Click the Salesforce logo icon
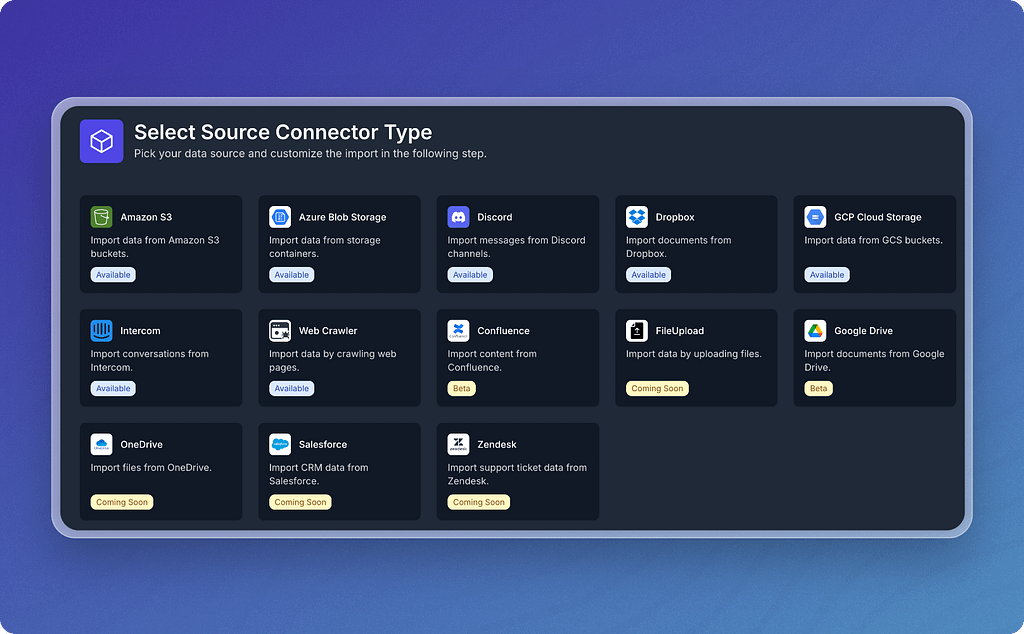Image resolution: width=1024 pixels, height=634 pixels. click(280, 444)
